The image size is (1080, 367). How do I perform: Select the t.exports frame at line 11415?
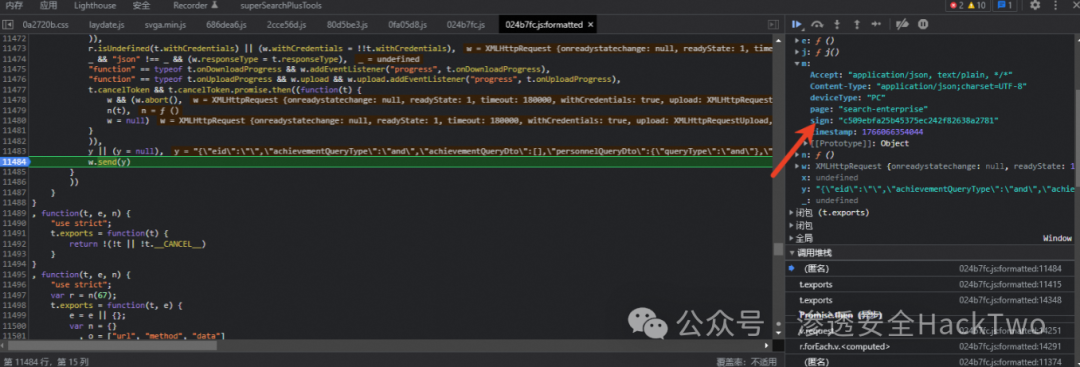pyautogui.click(x=931, y=284)
